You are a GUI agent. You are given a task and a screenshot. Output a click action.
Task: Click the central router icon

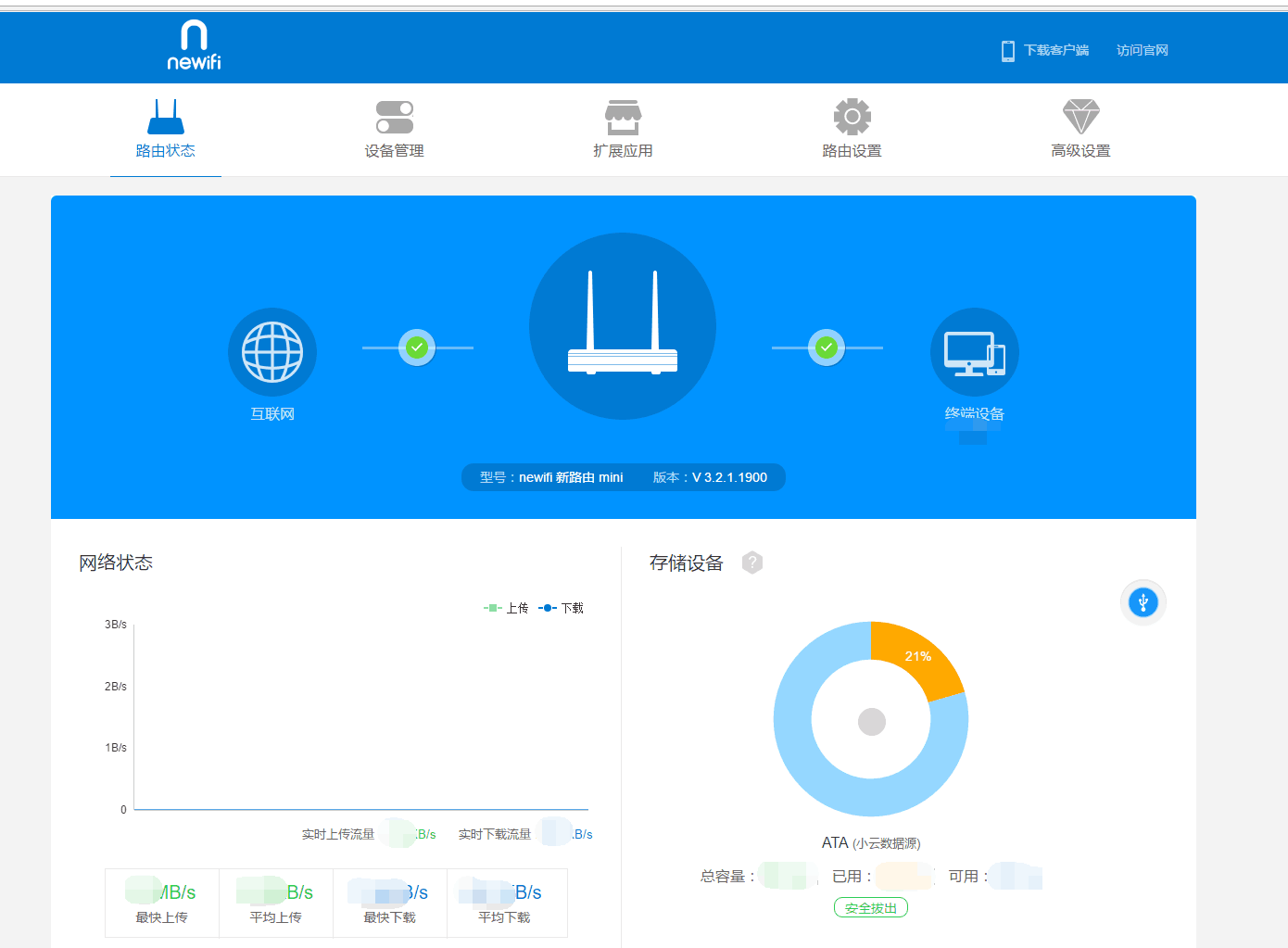(623, 326)
